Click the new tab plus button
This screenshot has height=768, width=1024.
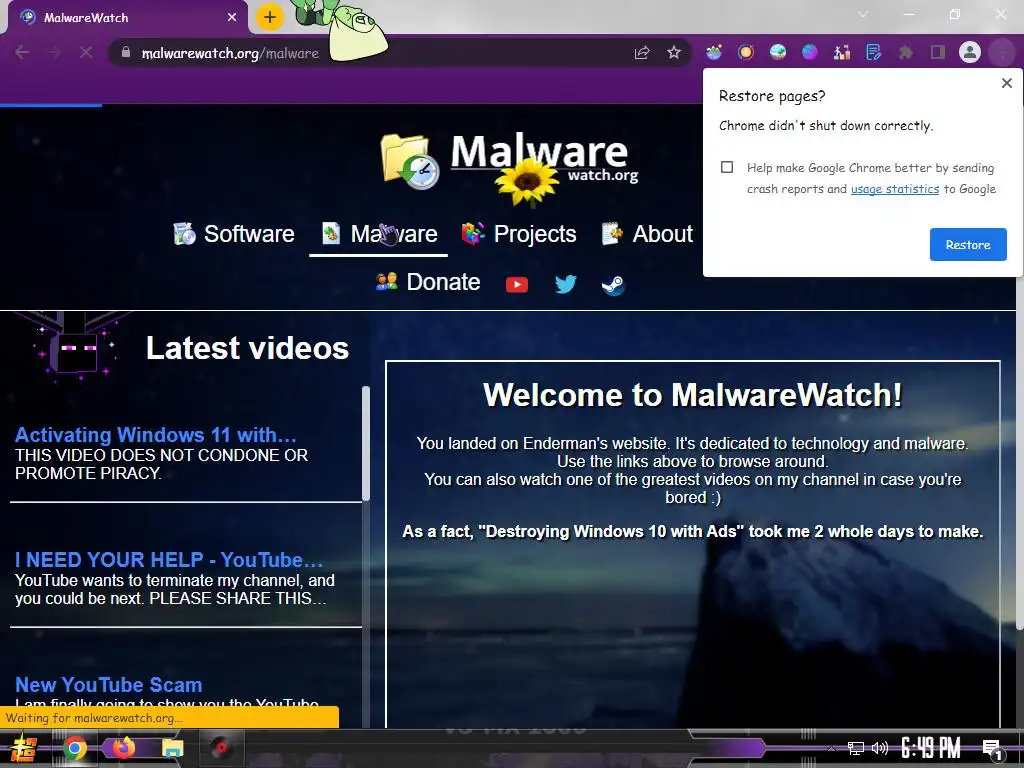[x=269, y=18]
